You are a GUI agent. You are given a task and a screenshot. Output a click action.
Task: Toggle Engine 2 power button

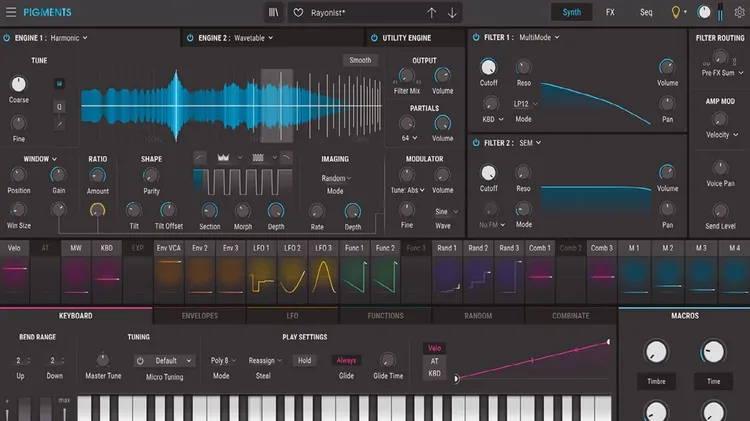tap(190, 38)
